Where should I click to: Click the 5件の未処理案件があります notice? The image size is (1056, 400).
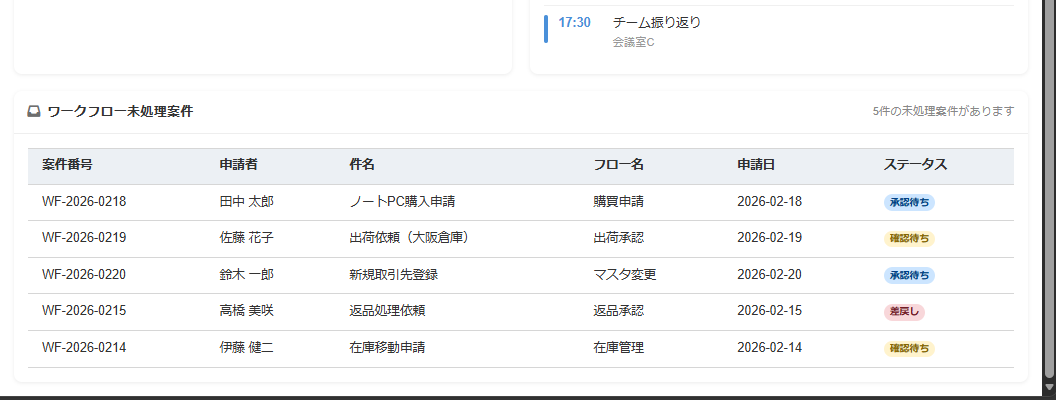coord(943,112)
